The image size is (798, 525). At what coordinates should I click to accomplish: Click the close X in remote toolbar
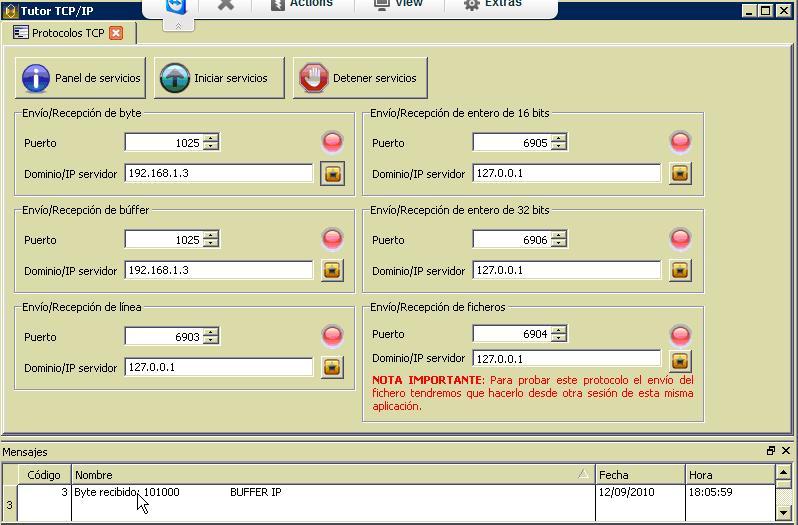(x=225, y=4)
